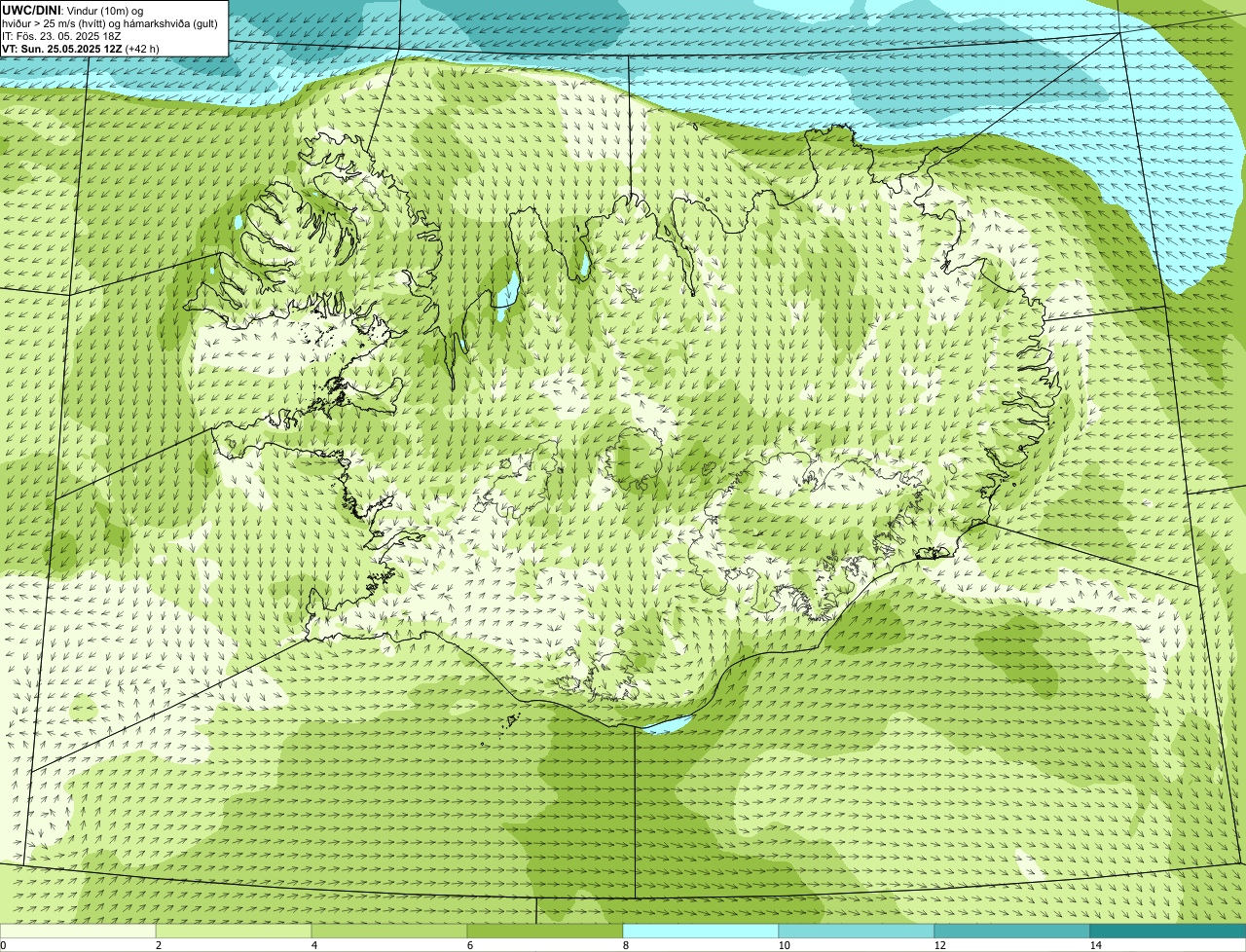
Task: Click the 12–14 m/s legend color swatch
Action: [x=1012, y=931]
